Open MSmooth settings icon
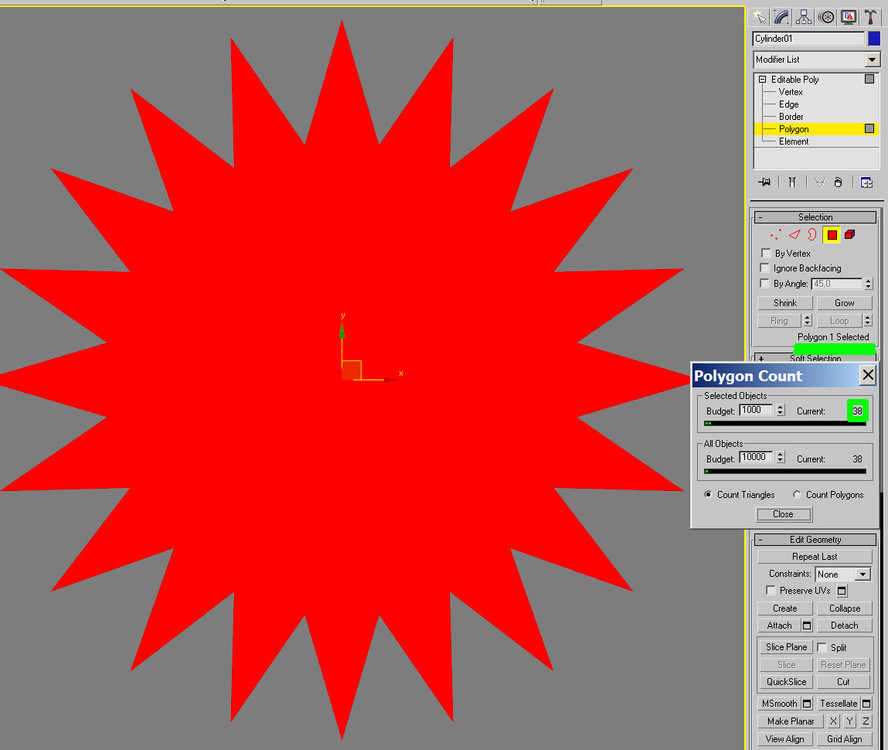This screenshot has height=750, width=888. 807,704
